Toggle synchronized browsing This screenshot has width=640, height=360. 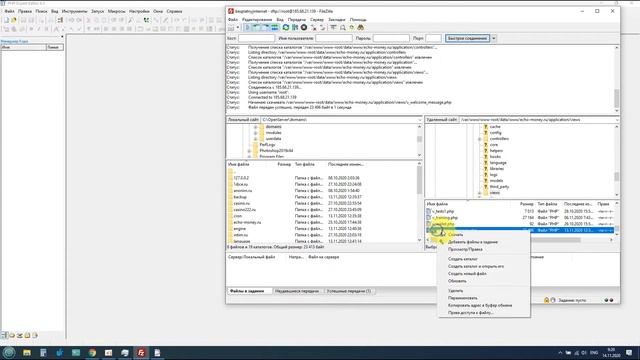click(x=352, y=28)
